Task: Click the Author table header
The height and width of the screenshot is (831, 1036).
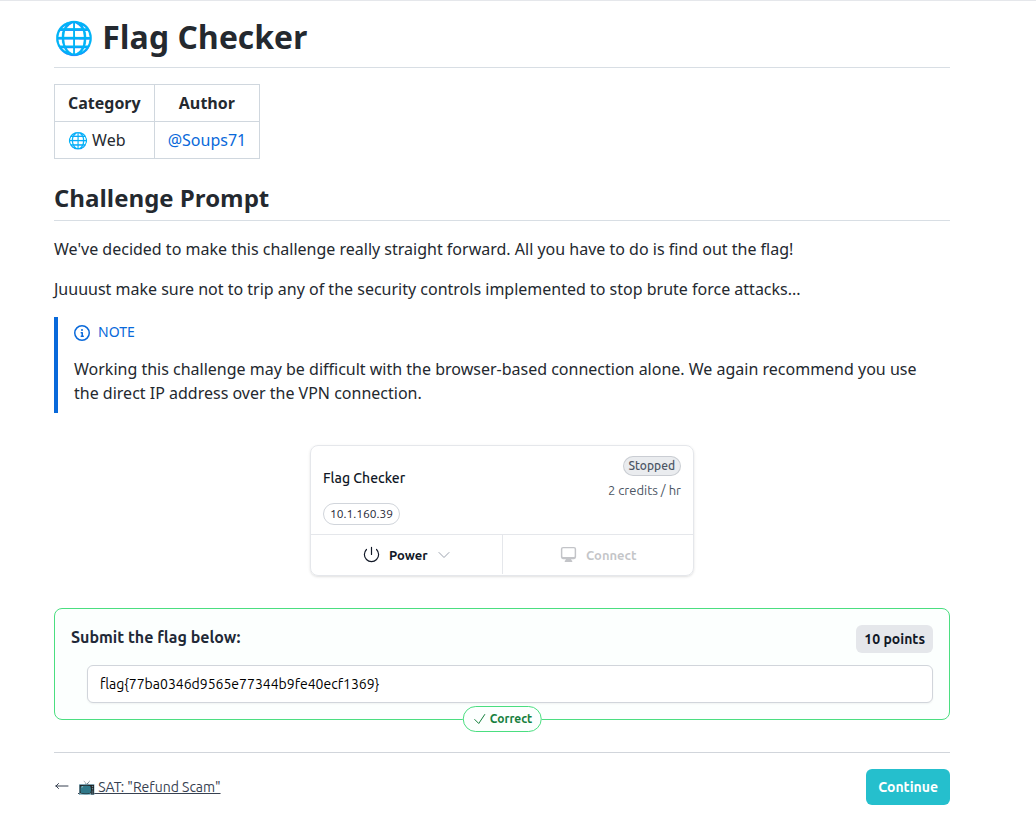Action: click(206, 103)
